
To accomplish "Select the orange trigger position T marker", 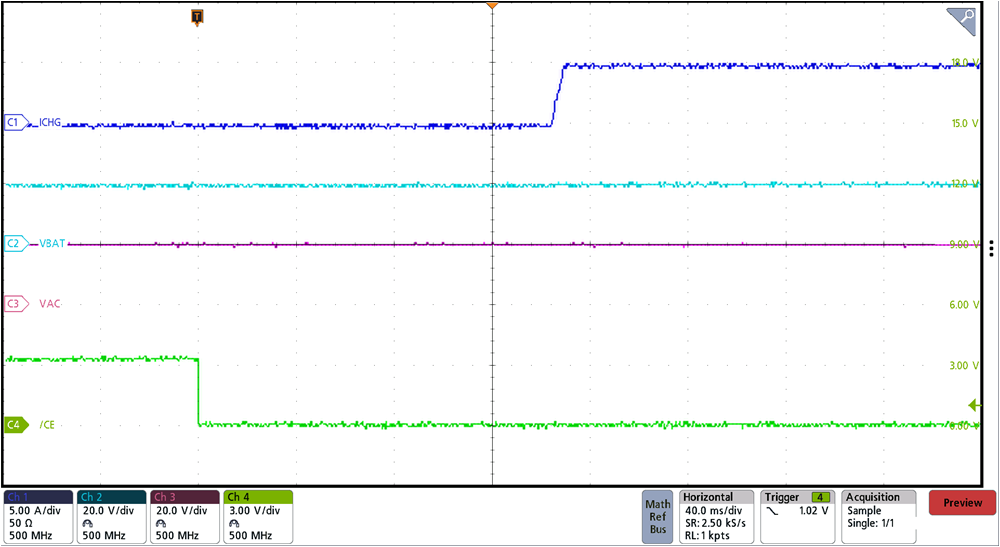I will (x=197, y=17).
